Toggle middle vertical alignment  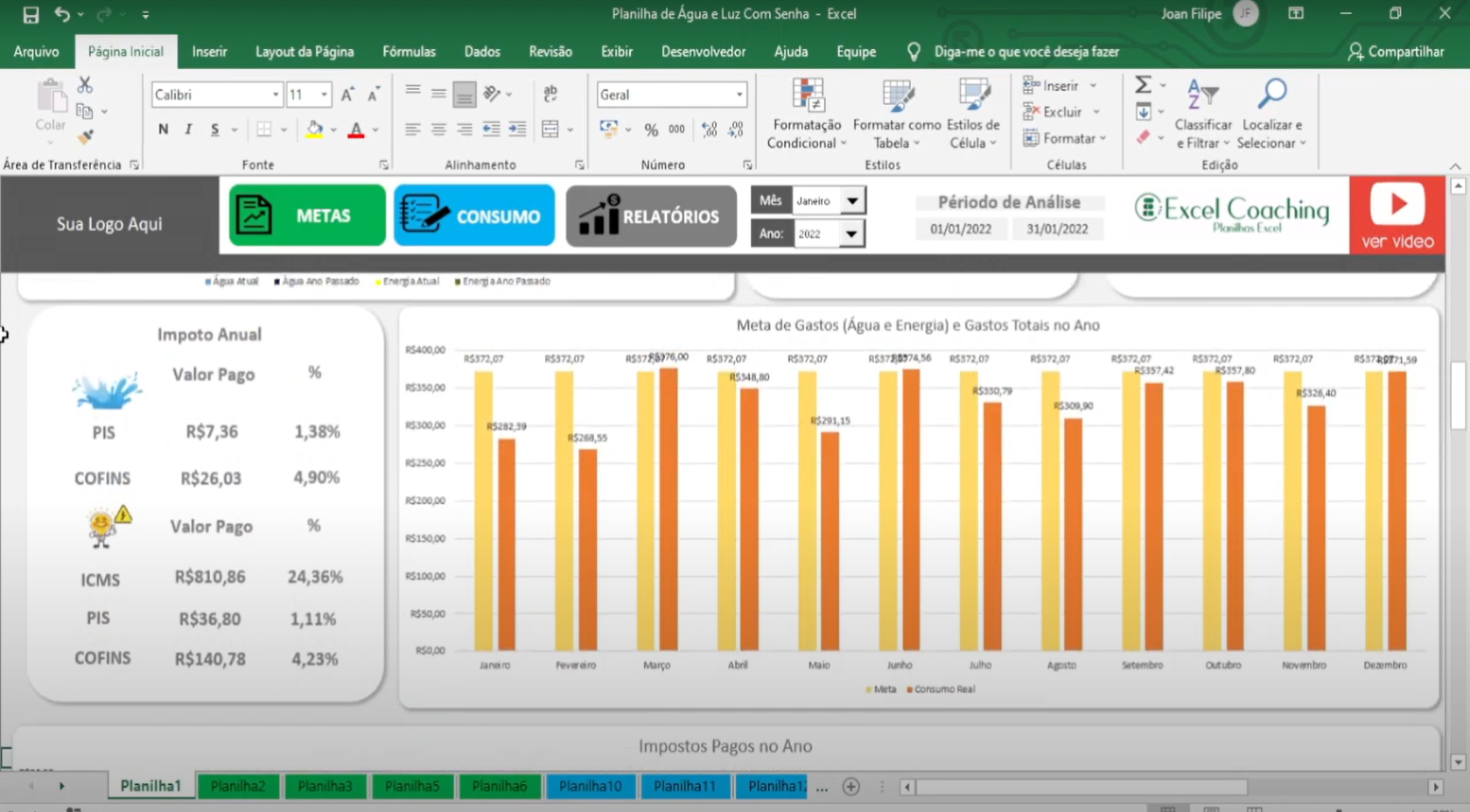coord(439,94)
